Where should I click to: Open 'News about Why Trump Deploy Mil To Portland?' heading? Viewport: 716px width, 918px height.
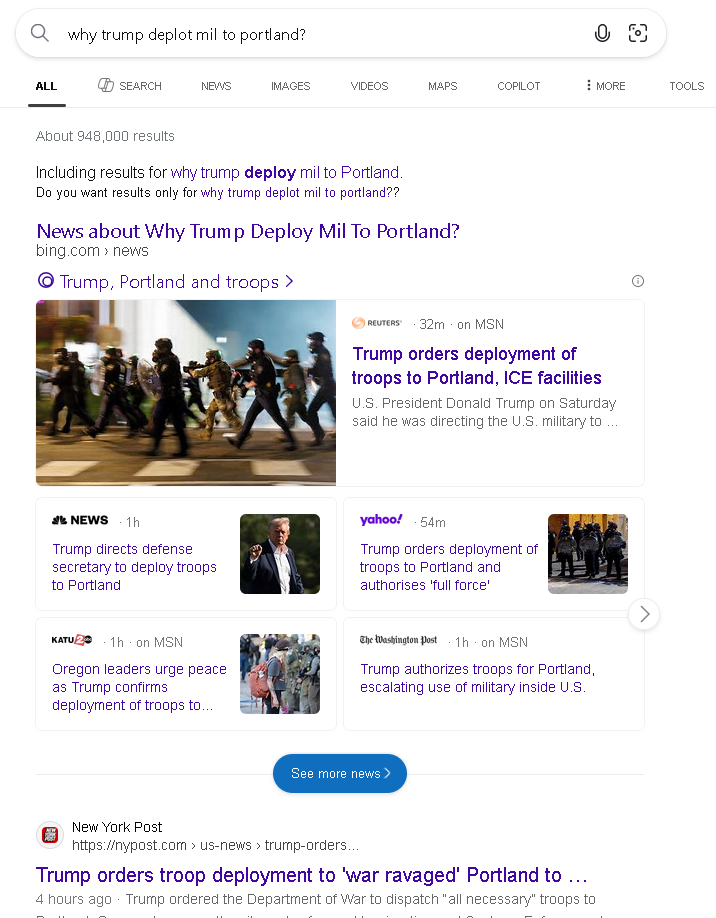coord(248,231)
